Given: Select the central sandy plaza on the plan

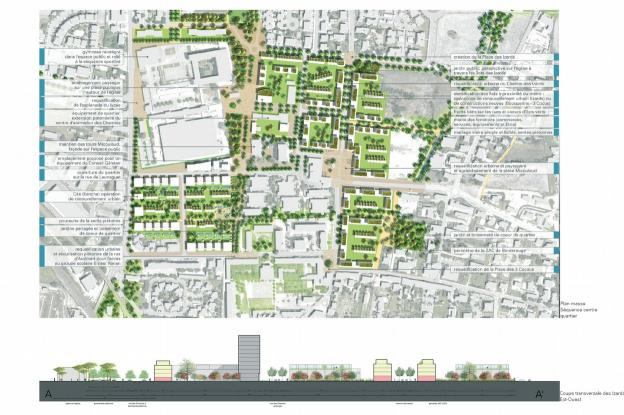Looking at the screenshot, I should [342, 166].
